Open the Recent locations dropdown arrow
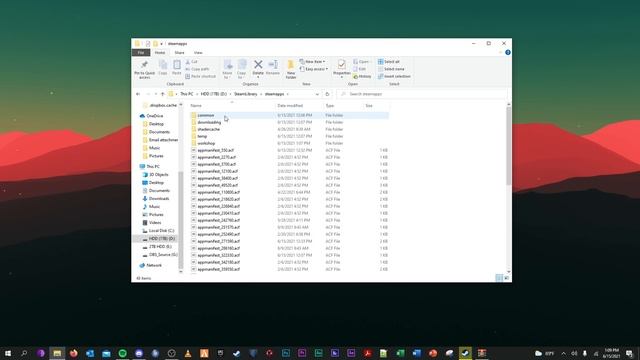The height and width of the screenshot is (360, 640). pos(156,94)
